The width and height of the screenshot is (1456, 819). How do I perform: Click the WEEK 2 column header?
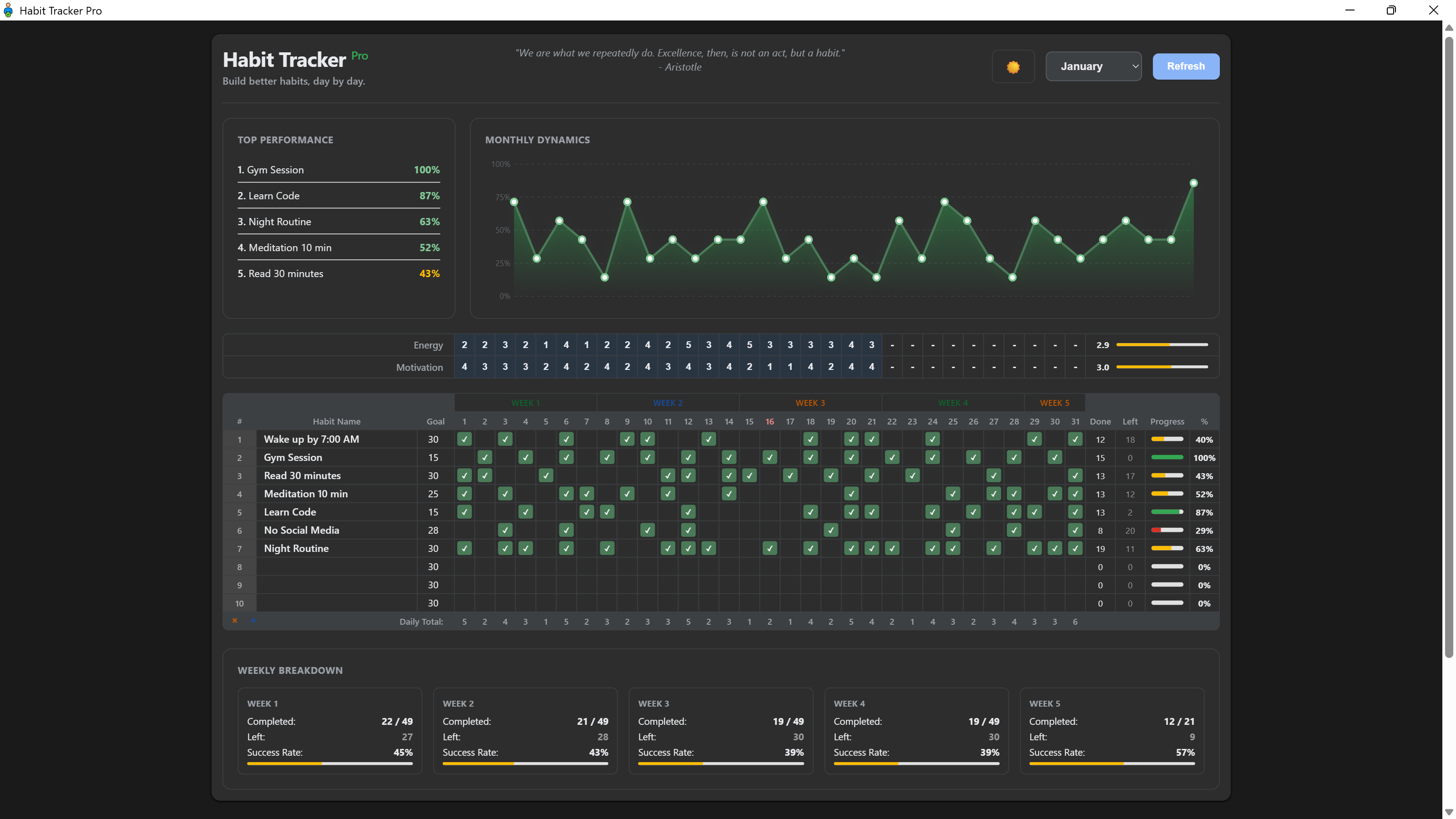pyautogui.click(x=667, y=403)
